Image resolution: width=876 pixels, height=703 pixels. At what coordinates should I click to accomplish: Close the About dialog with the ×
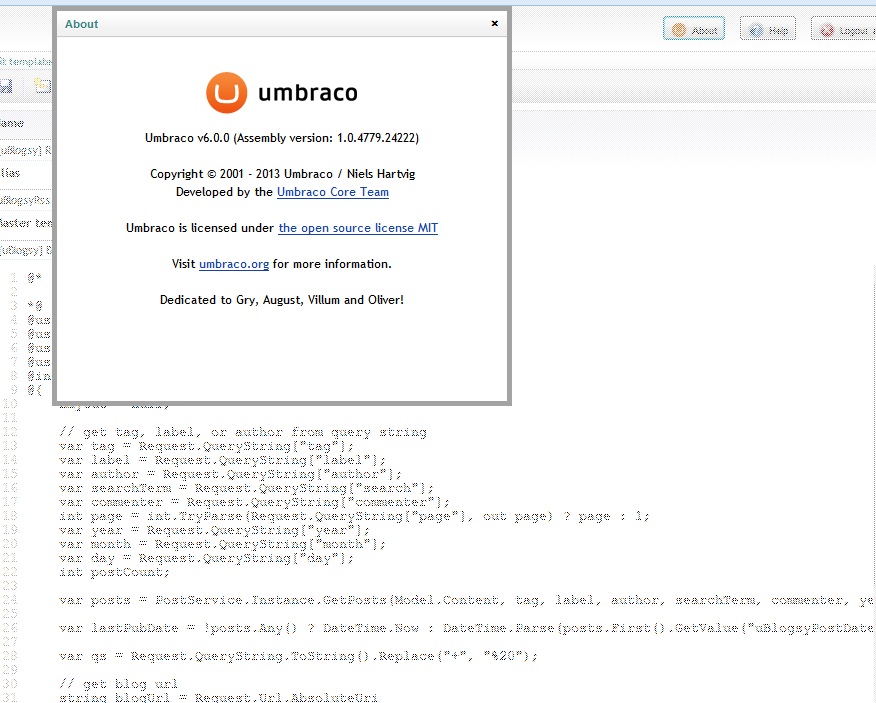(494, 23)
